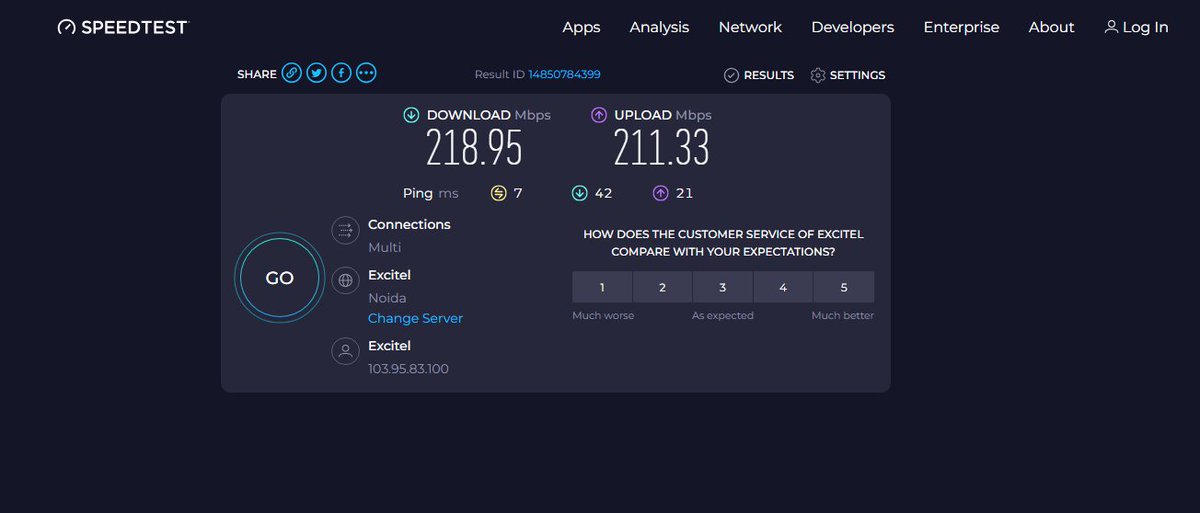This screenshot has width=1200, height=513.
Task: Rate customer service 1
Action: pos(602,287)
